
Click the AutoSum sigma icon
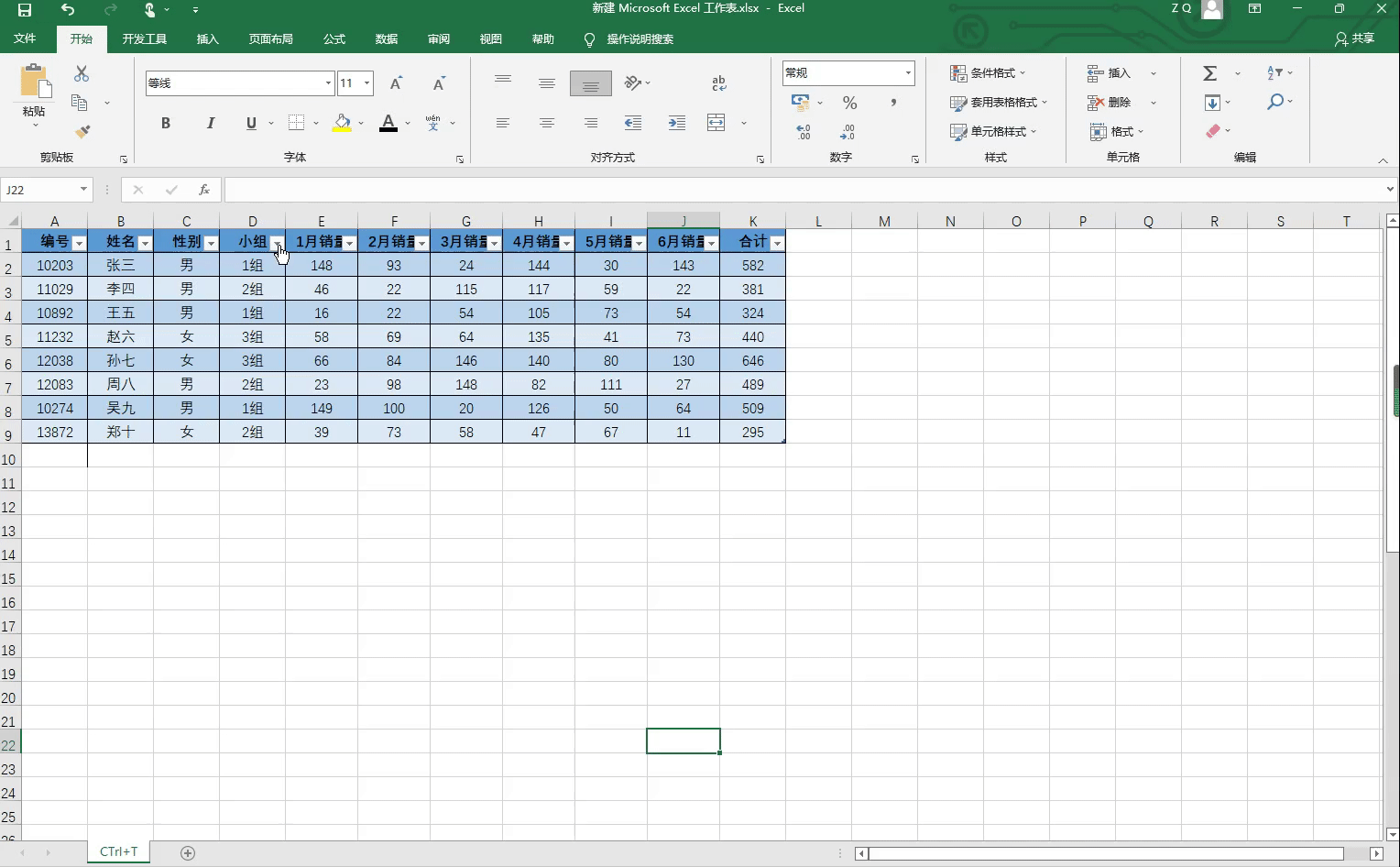[x=1210, y=73]
